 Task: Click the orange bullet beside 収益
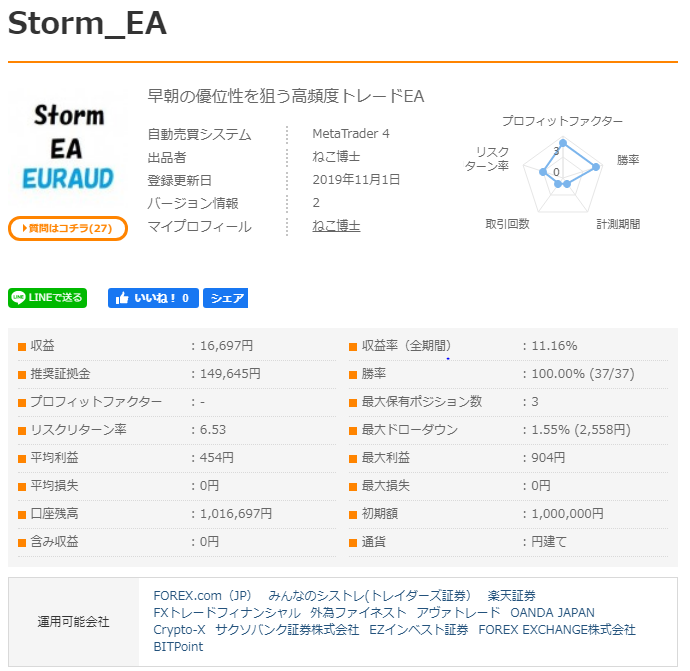coord(21,346)
